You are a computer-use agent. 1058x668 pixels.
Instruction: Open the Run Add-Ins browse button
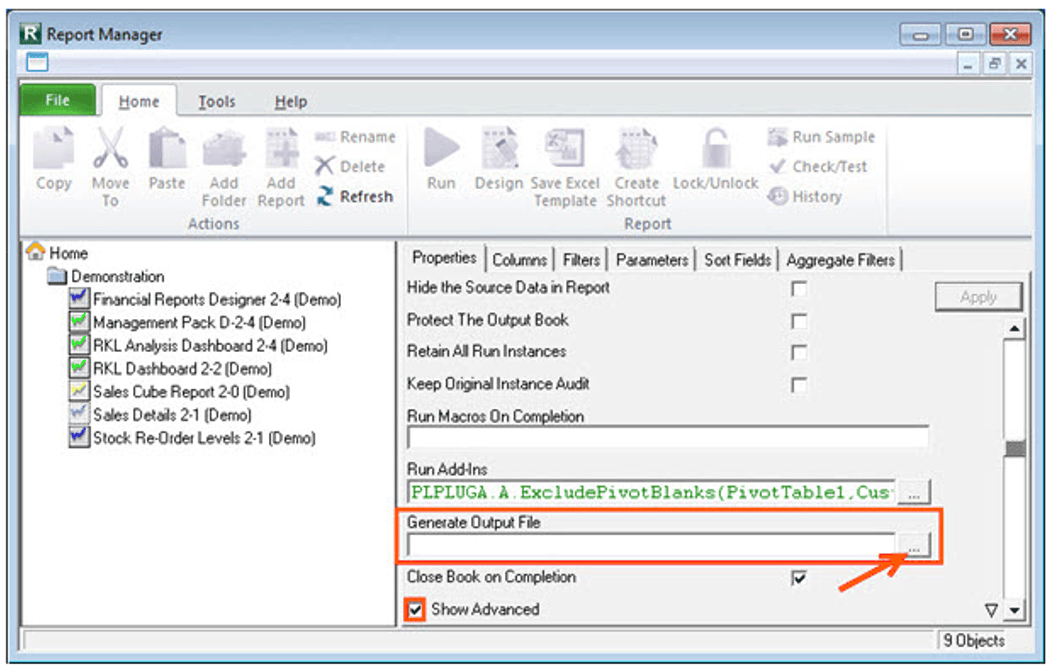[914, 492]
